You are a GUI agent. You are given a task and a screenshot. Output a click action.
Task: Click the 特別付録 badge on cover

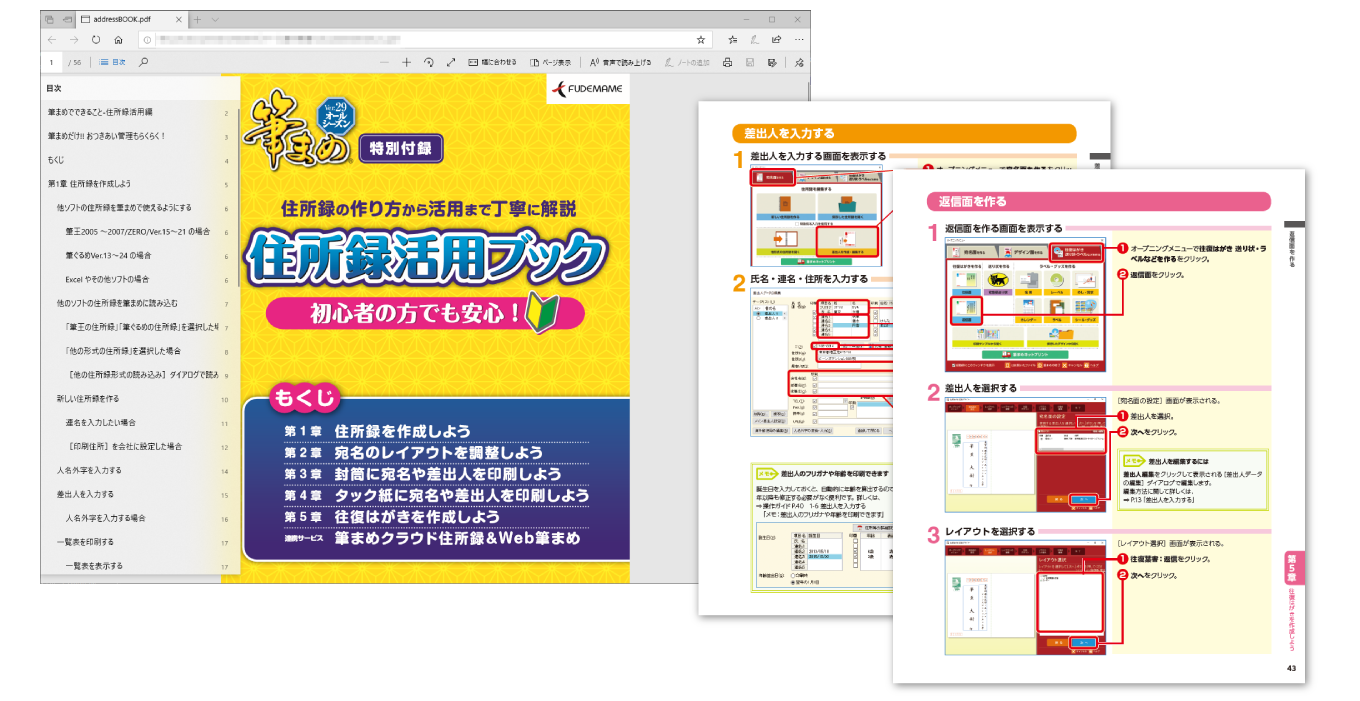(400, 149)
